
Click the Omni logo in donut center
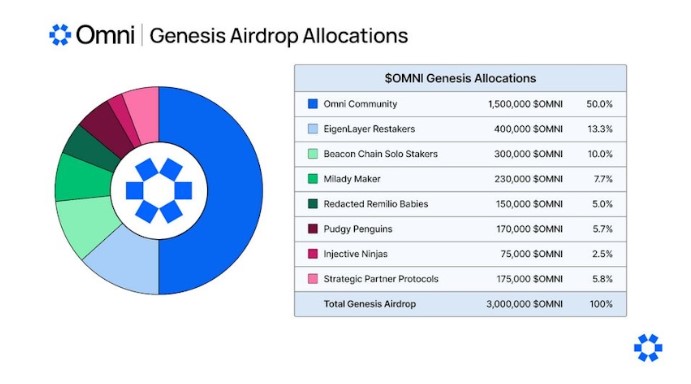click(159, 190)
